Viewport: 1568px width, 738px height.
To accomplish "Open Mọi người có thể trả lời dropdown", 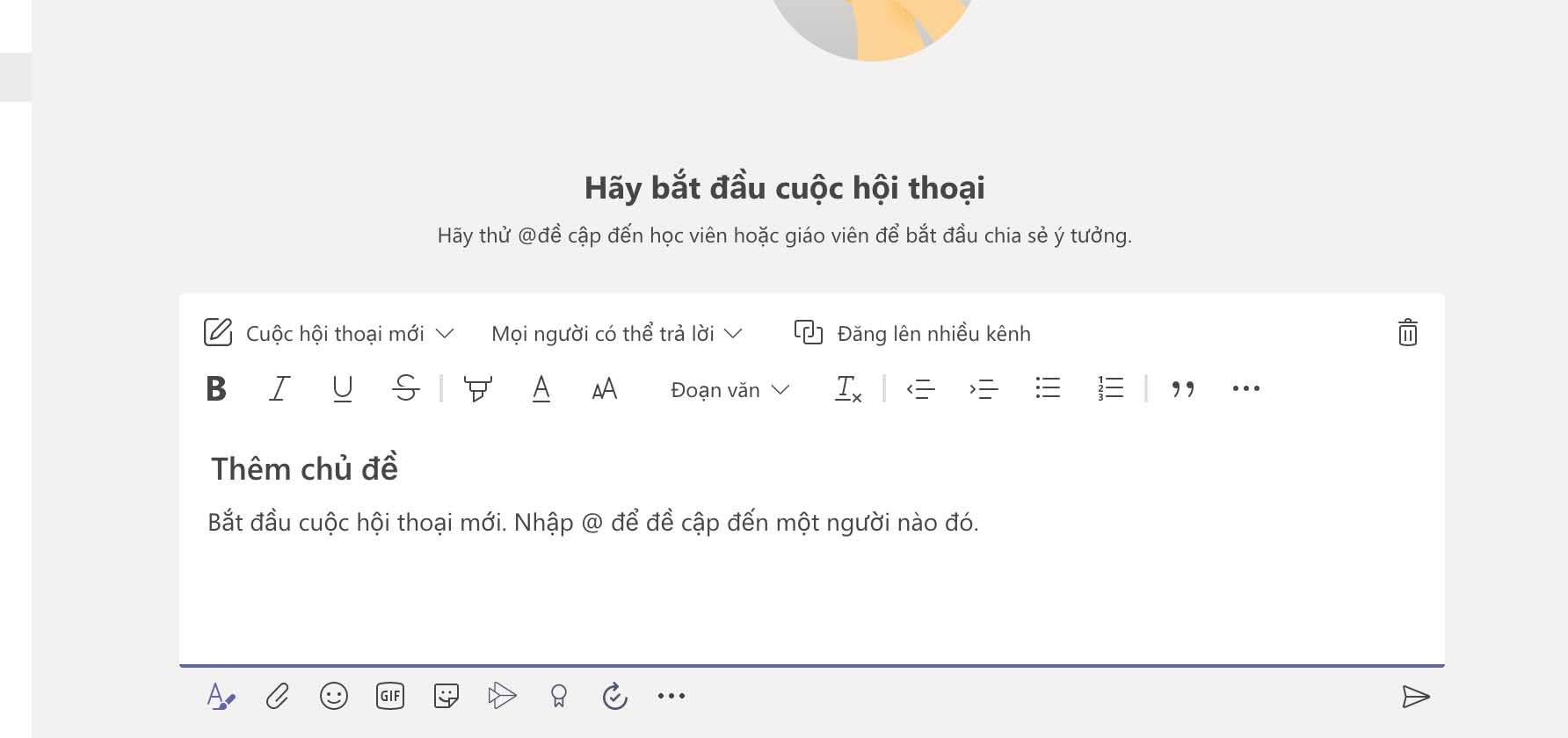I will click(617, 334).
